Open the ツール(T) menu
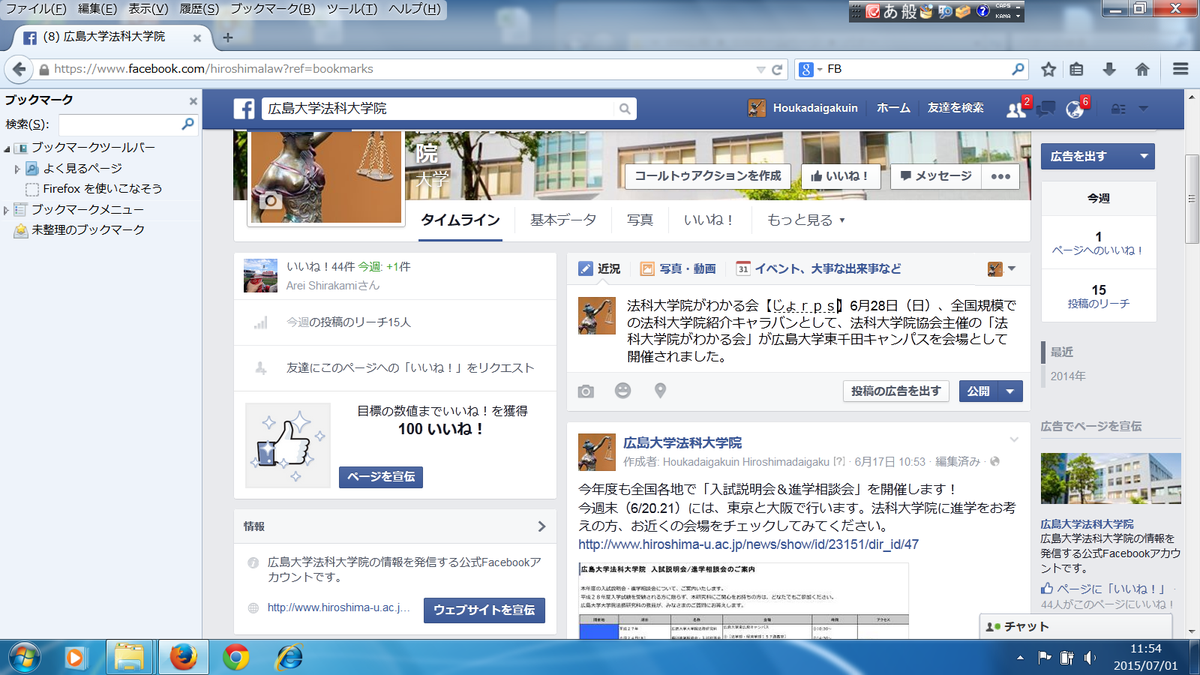1200x675 pixels. [352, 9]
